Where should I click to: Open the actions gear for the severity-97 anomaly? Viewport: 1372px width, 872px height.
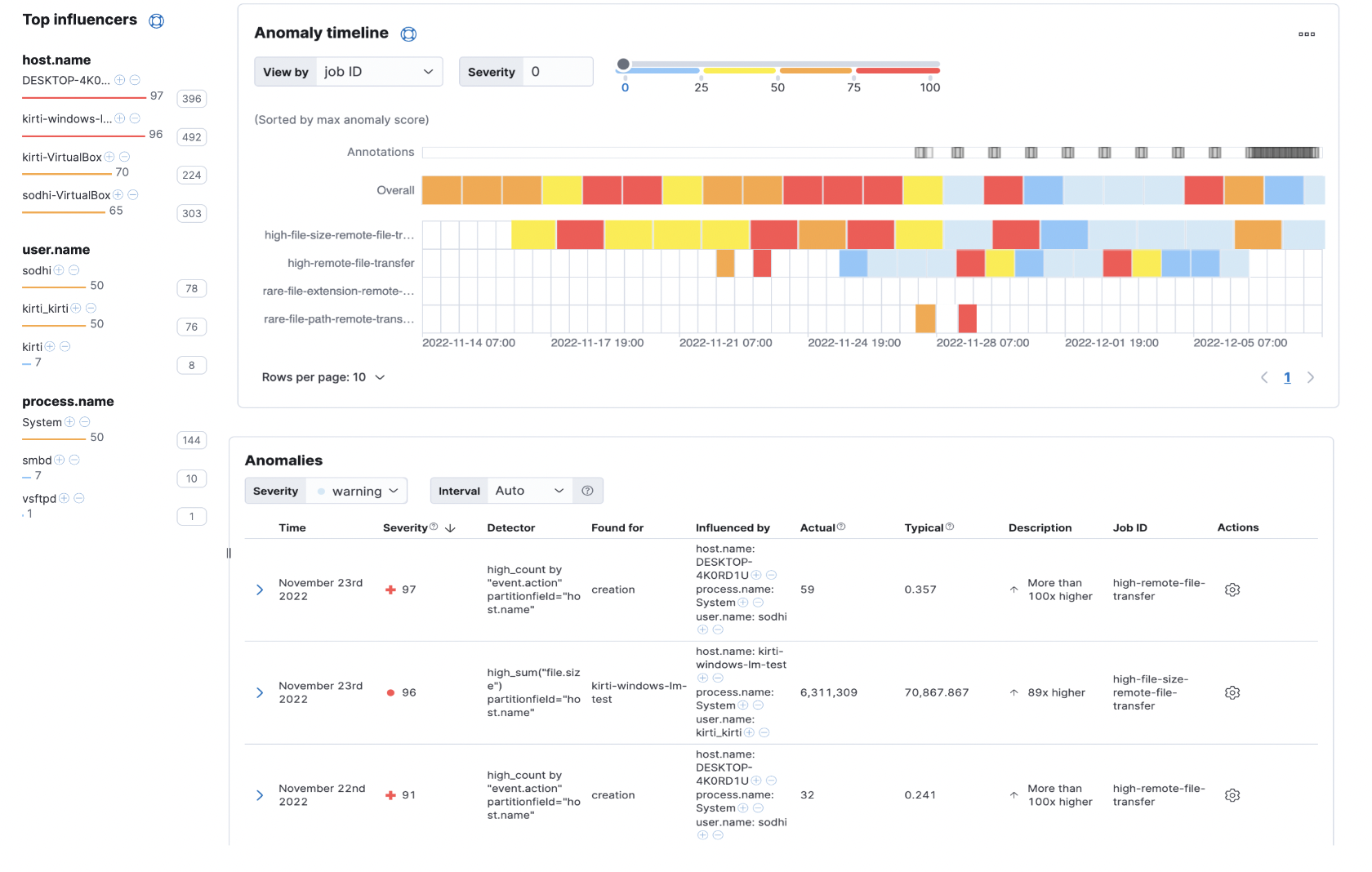(x=1232, y=589)
